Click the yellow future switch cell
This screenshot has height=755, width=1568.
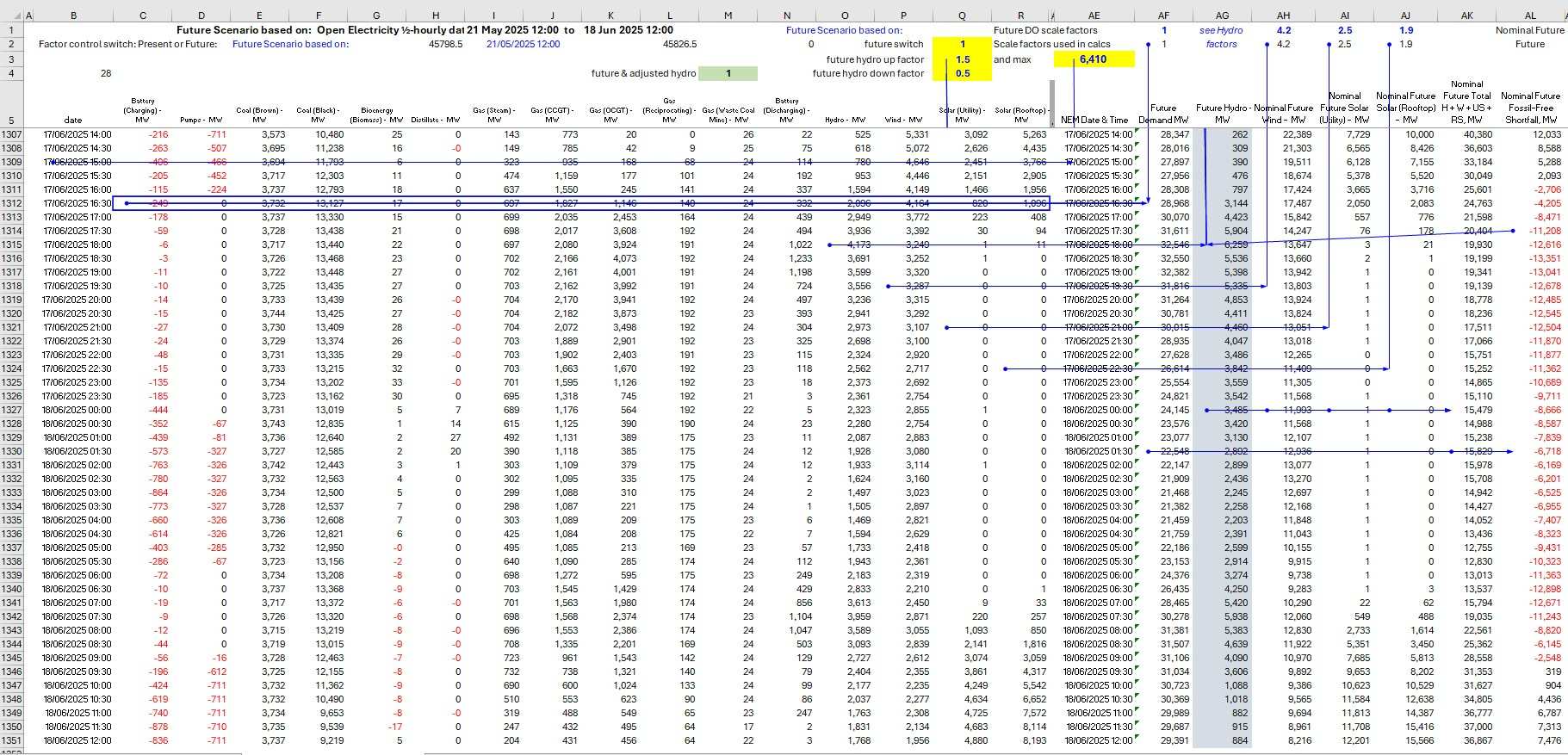click(962, 44)
